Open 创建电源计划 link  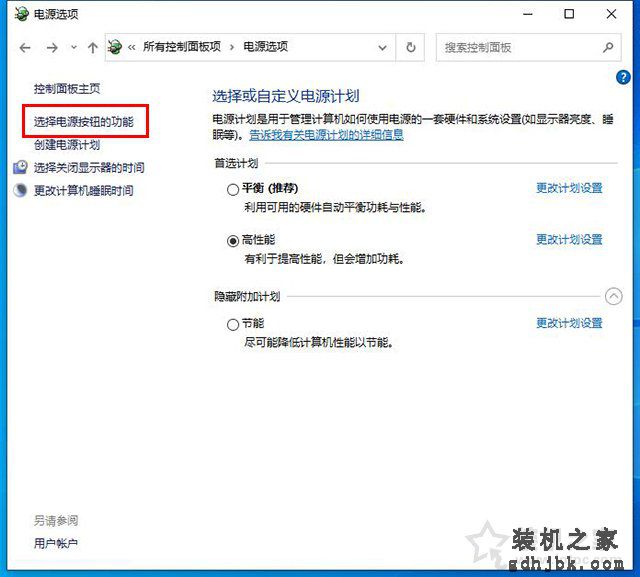[x=67, y=144]
